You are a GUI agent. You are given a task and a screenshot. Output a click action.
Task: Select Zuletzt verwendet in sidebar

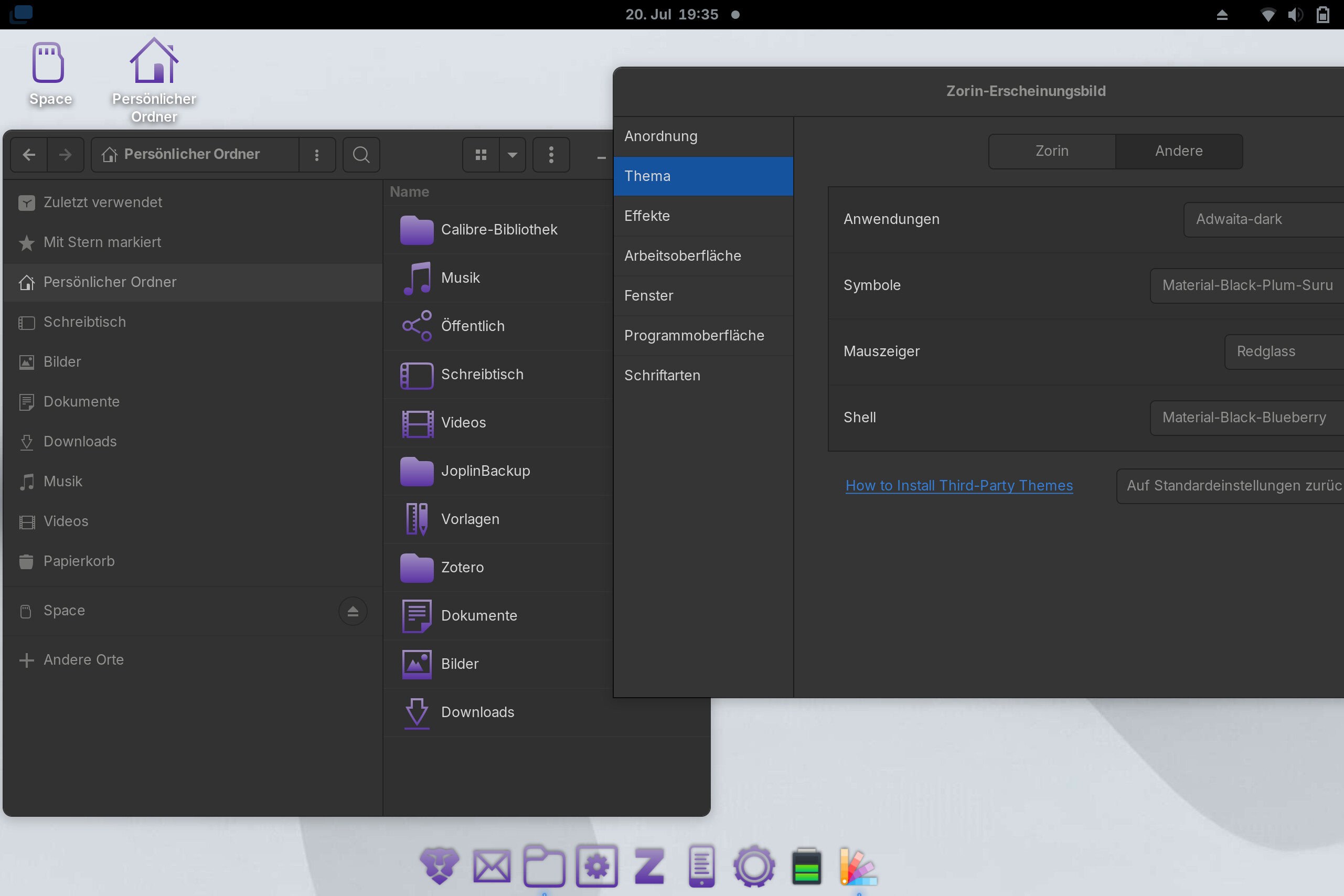193,202
